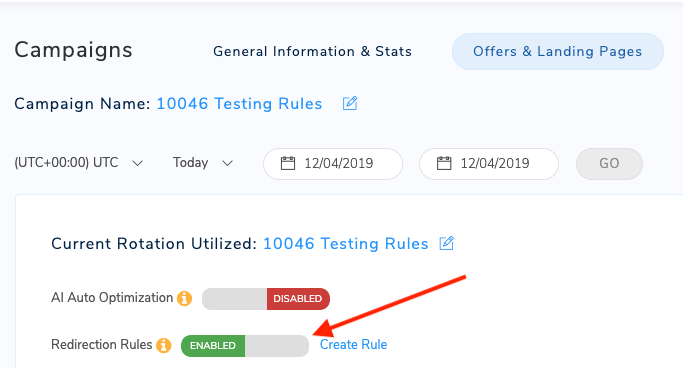
Task: Open the Today date range dropdown
Action: pyautogui.click(x=203, y=163)
